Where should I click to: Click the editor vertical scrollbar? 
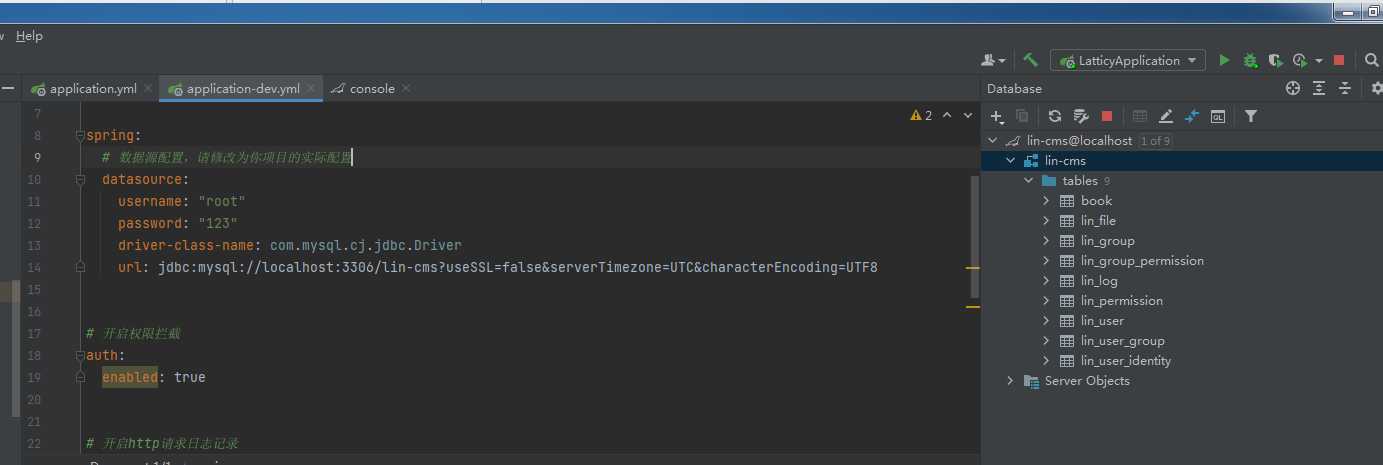(x=975, y=237)
